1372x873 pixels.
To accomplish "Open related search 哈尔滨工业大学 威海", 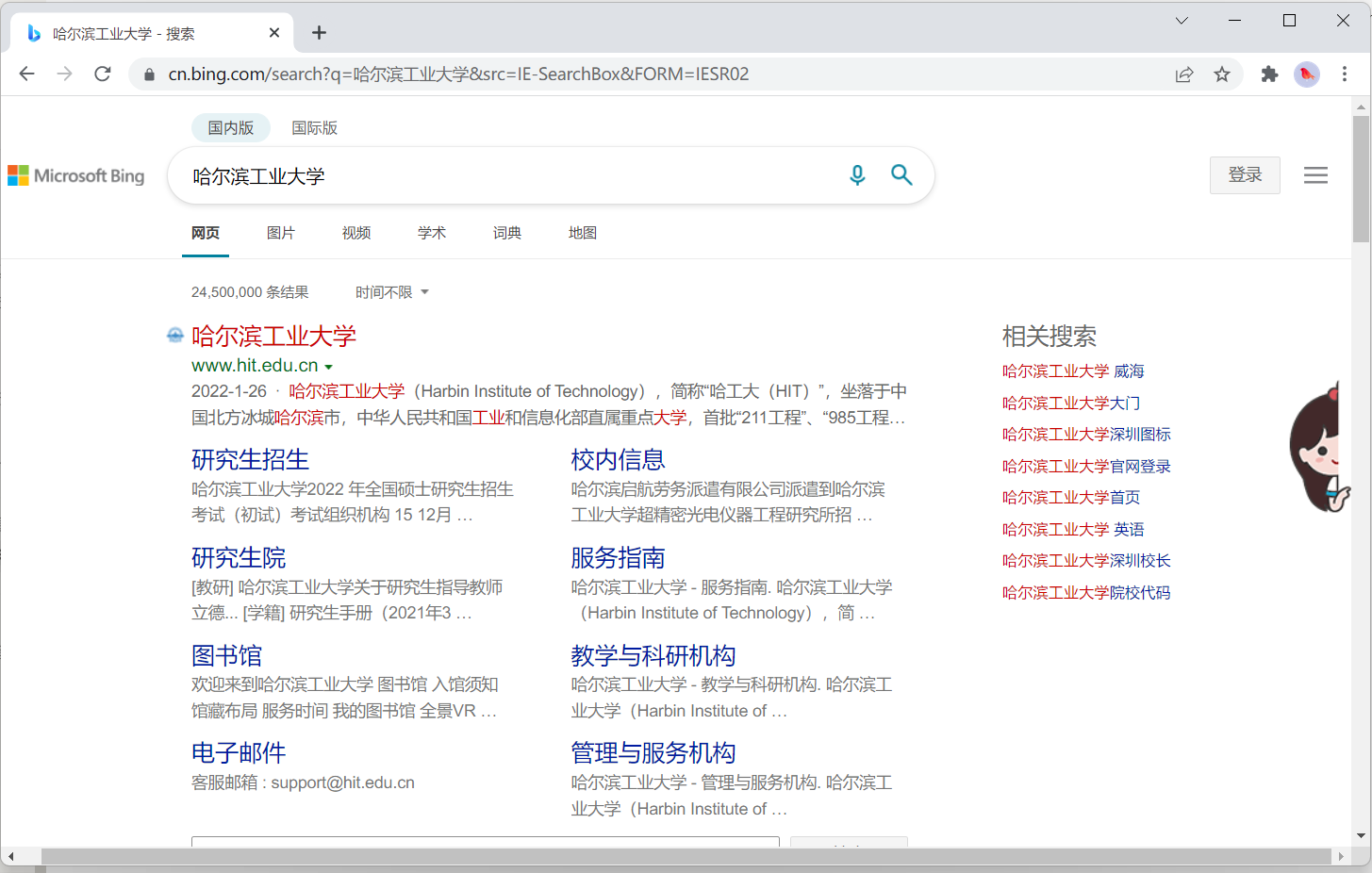I will coord(1073,371).
